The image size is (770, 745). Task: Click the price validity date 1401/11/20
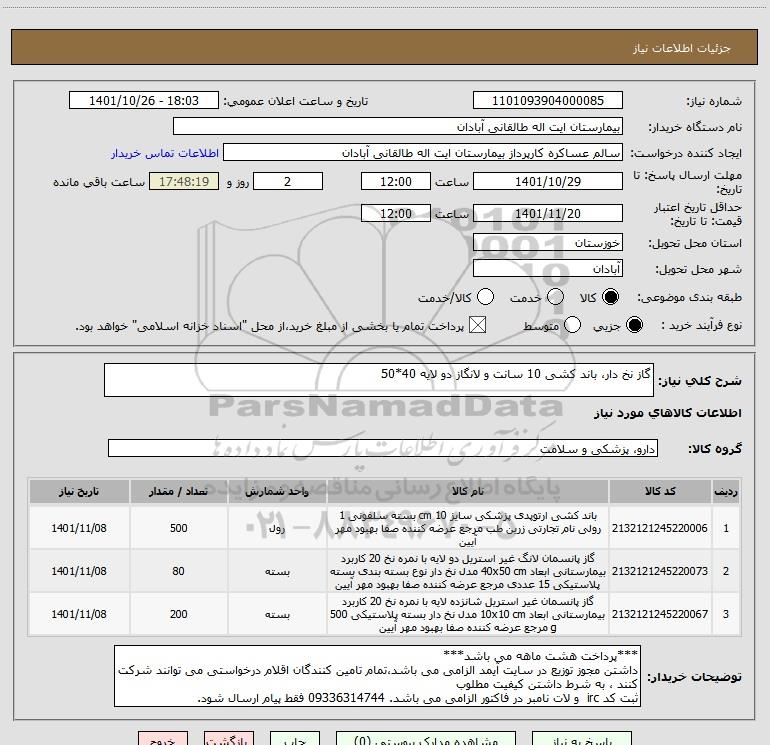pos(548,213)
